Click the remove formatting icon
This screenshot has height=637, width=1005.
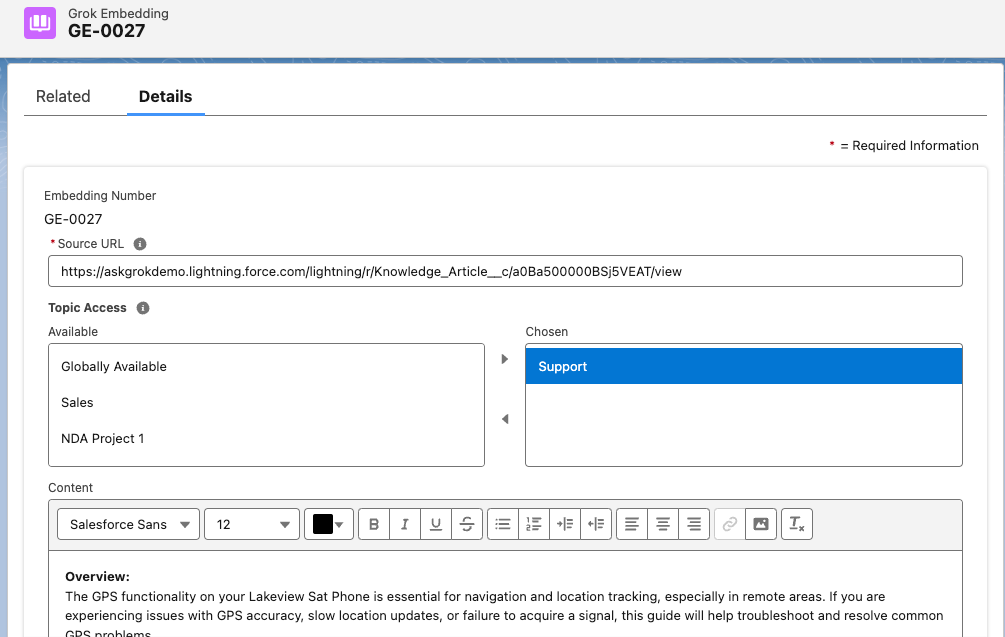click(x=797, y=524)
